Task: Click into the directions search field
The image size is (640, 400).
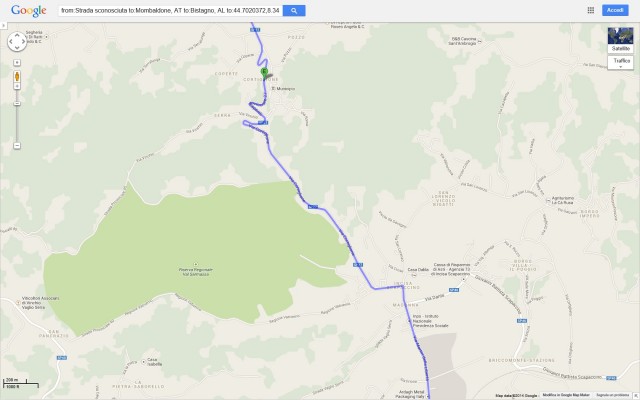Action: [170, 11]
